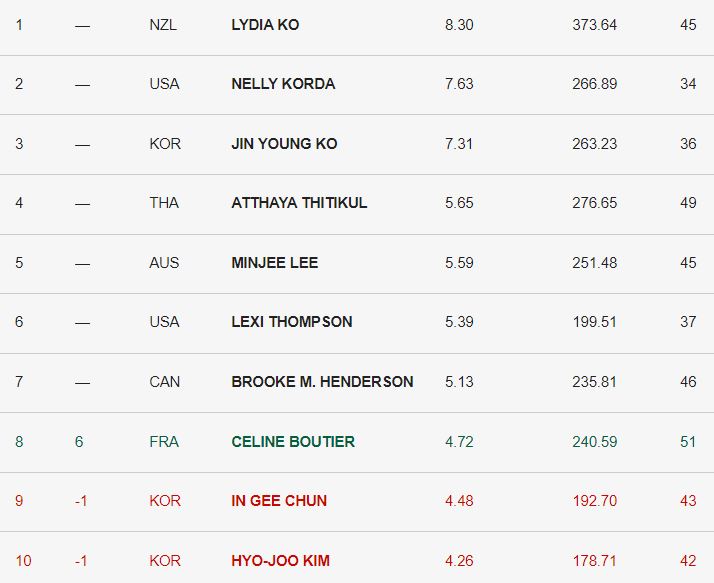Click events played 49 value
Screen dimensions: 714x583
tap(688, 203)
